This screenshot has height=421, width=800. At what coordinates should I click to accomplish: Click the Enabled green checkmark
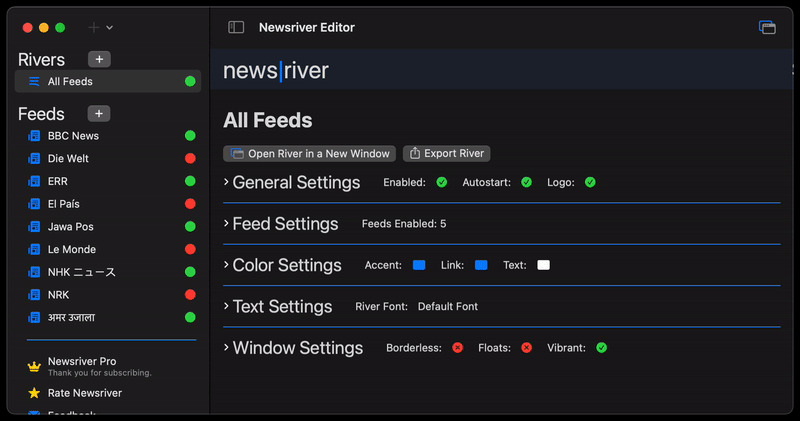[442, 182]
